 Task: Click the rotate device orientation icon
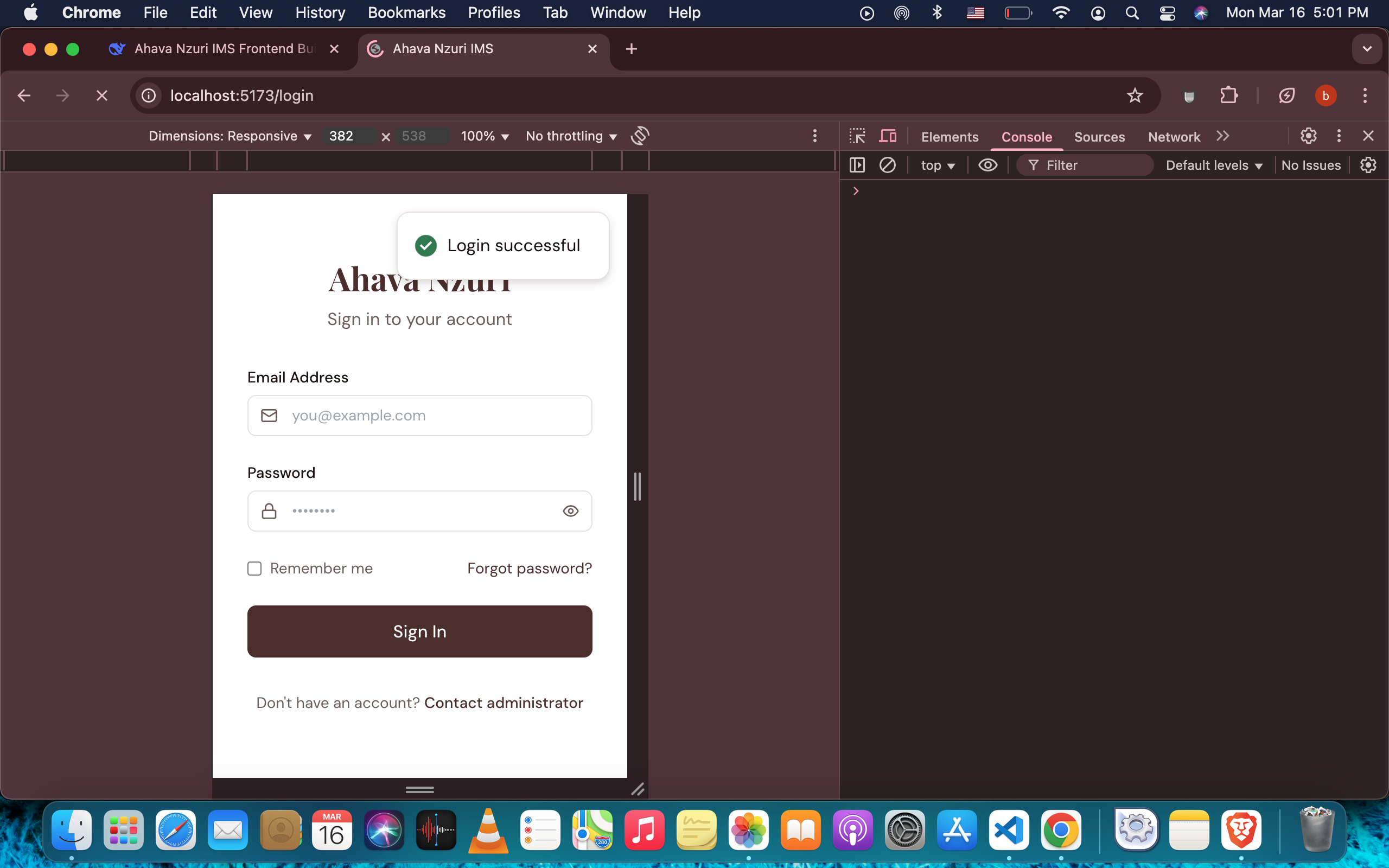[x=639, y=136]
